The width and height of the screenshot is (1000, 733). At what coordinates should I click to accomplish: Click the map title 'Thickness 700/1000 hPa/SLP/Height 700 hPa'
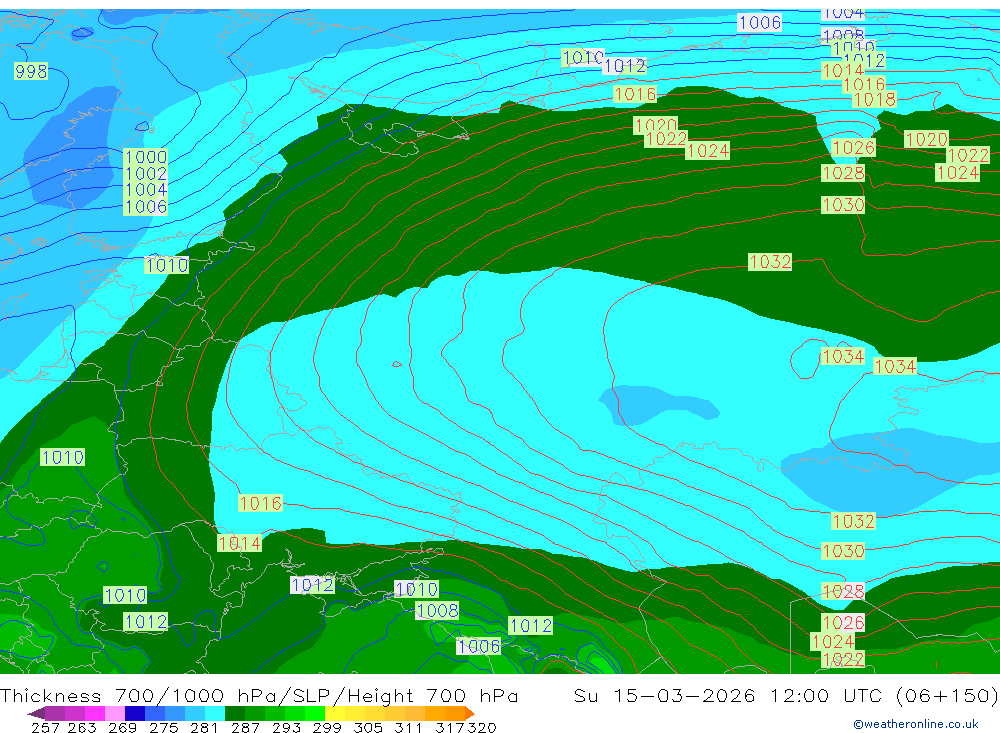pyautogui.click(x=259, y=695)
